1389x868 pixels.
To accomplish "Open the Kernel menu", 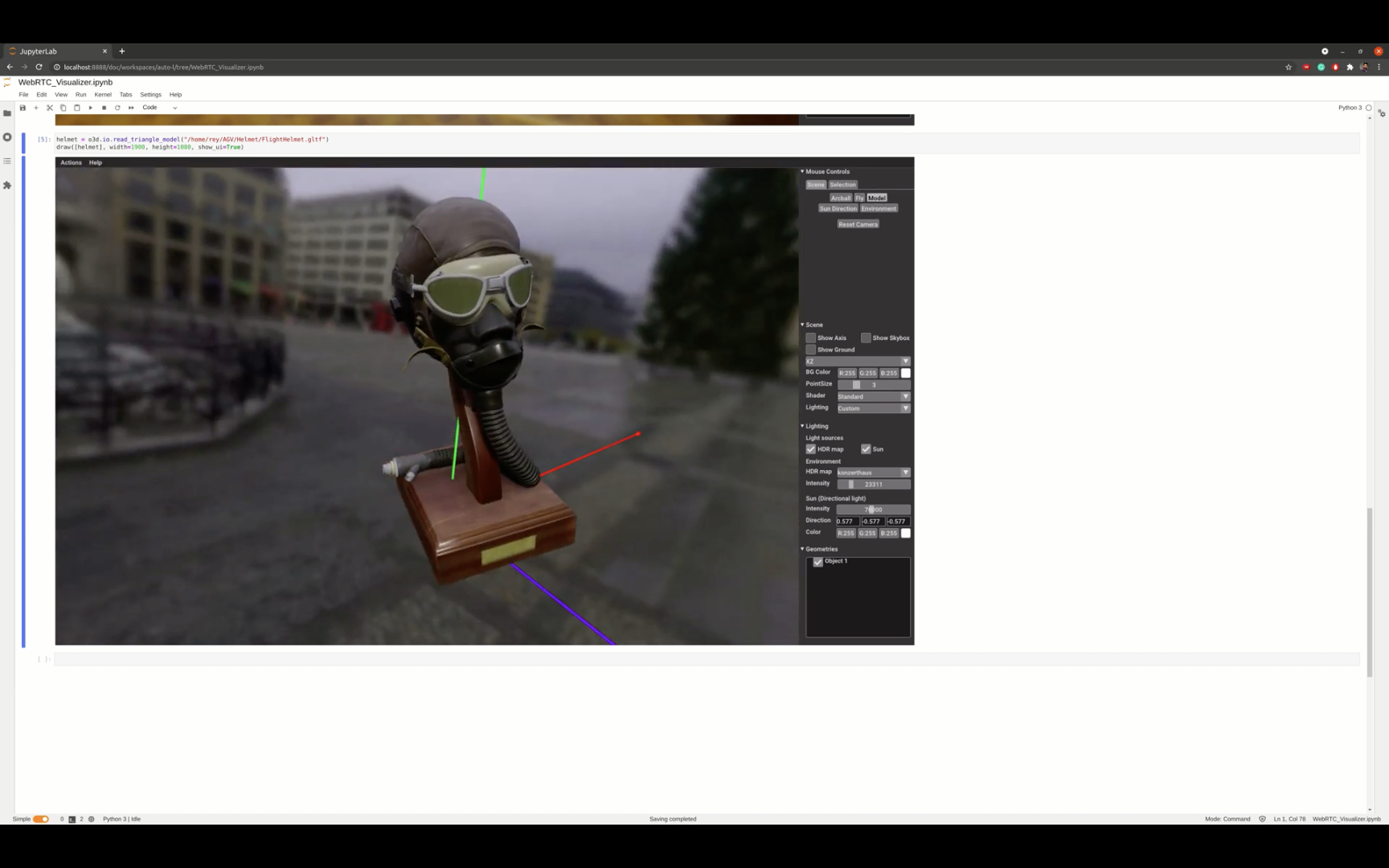I will tap(103, 95).
